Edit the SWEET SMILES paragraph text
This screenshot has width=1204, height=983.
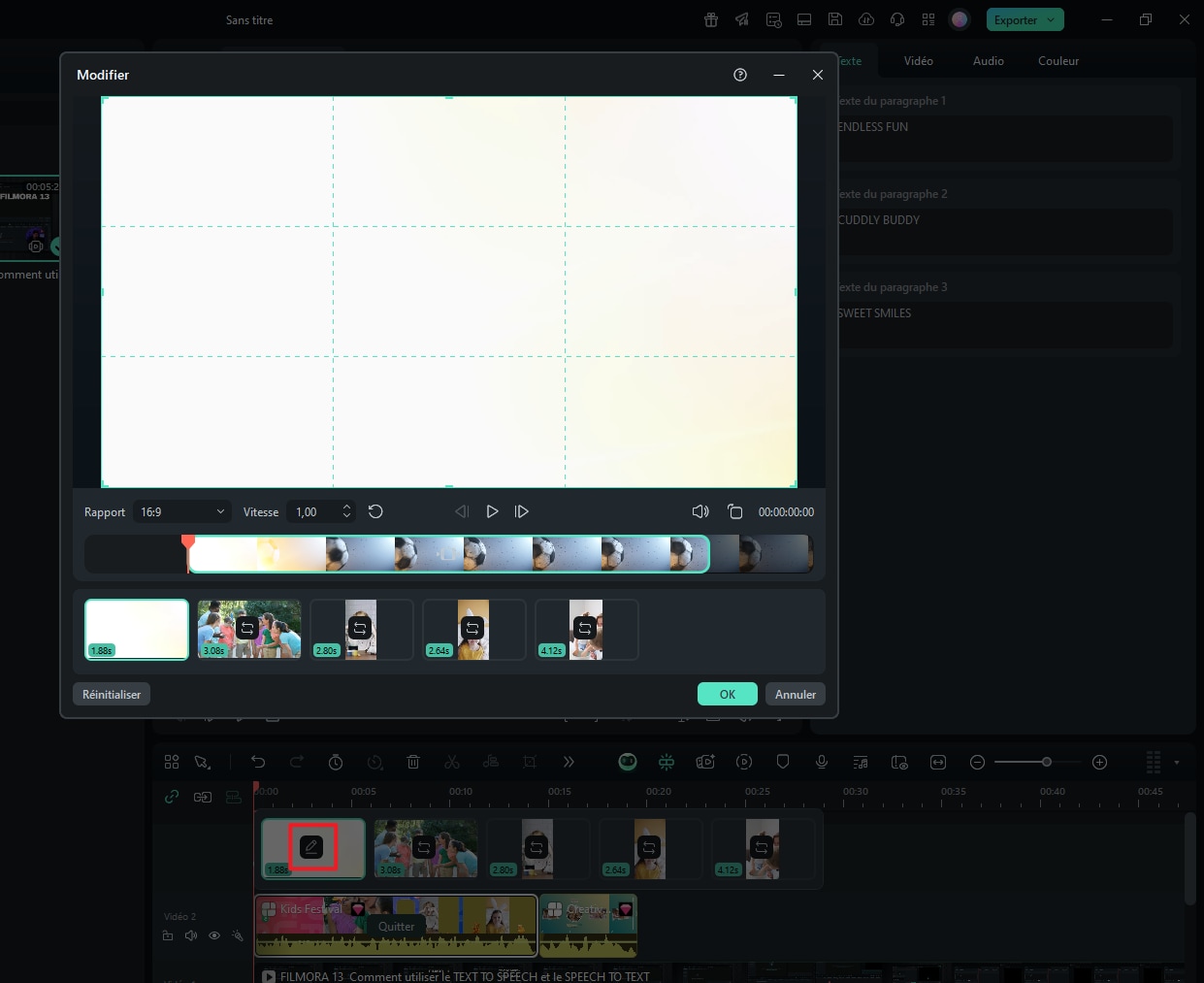click(x=1004, y=324)
